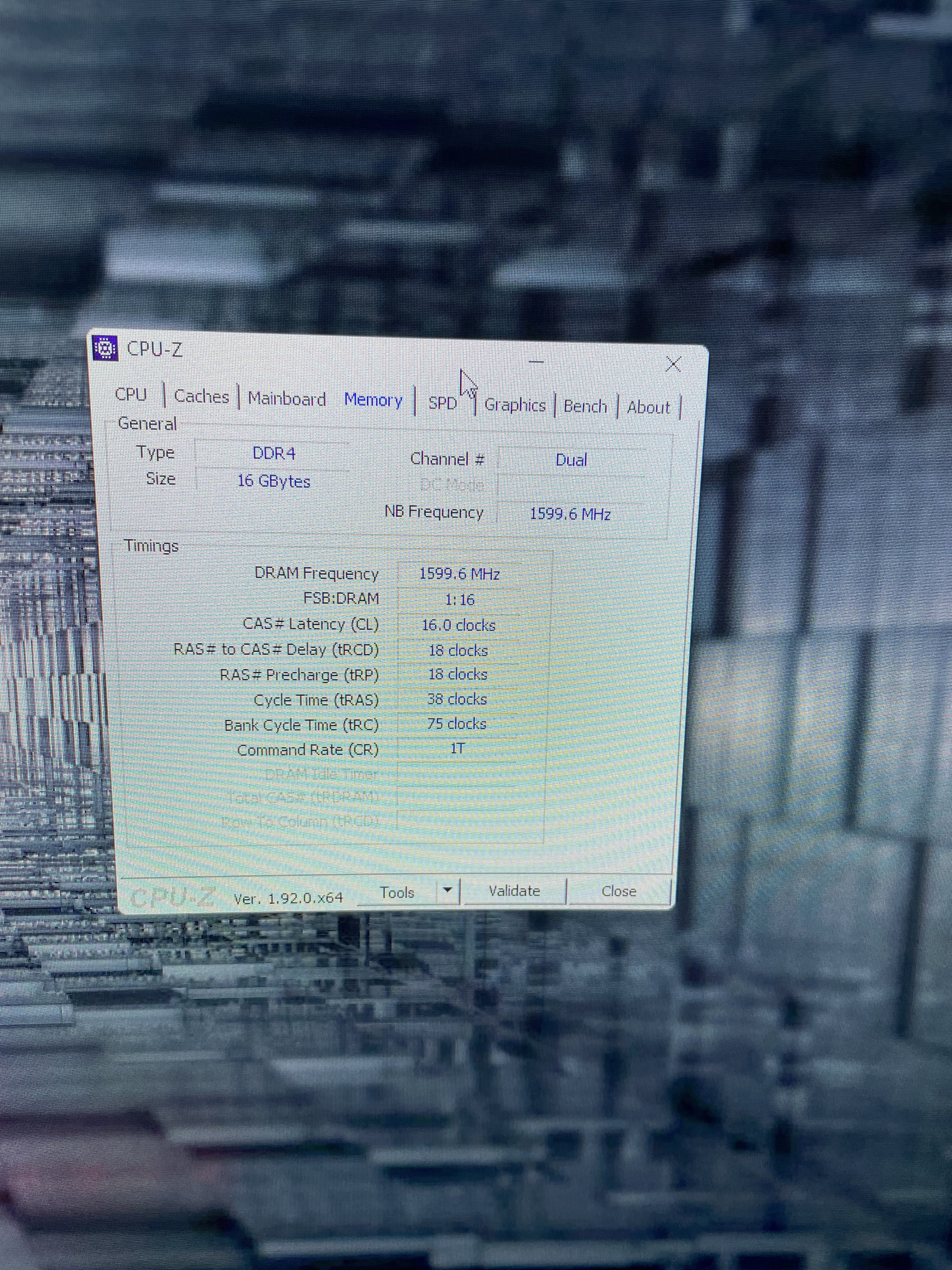The height and width of the screenshot is (1270, 952).
Task: Select the SPD tab
Action: click(x=442, y=403)
